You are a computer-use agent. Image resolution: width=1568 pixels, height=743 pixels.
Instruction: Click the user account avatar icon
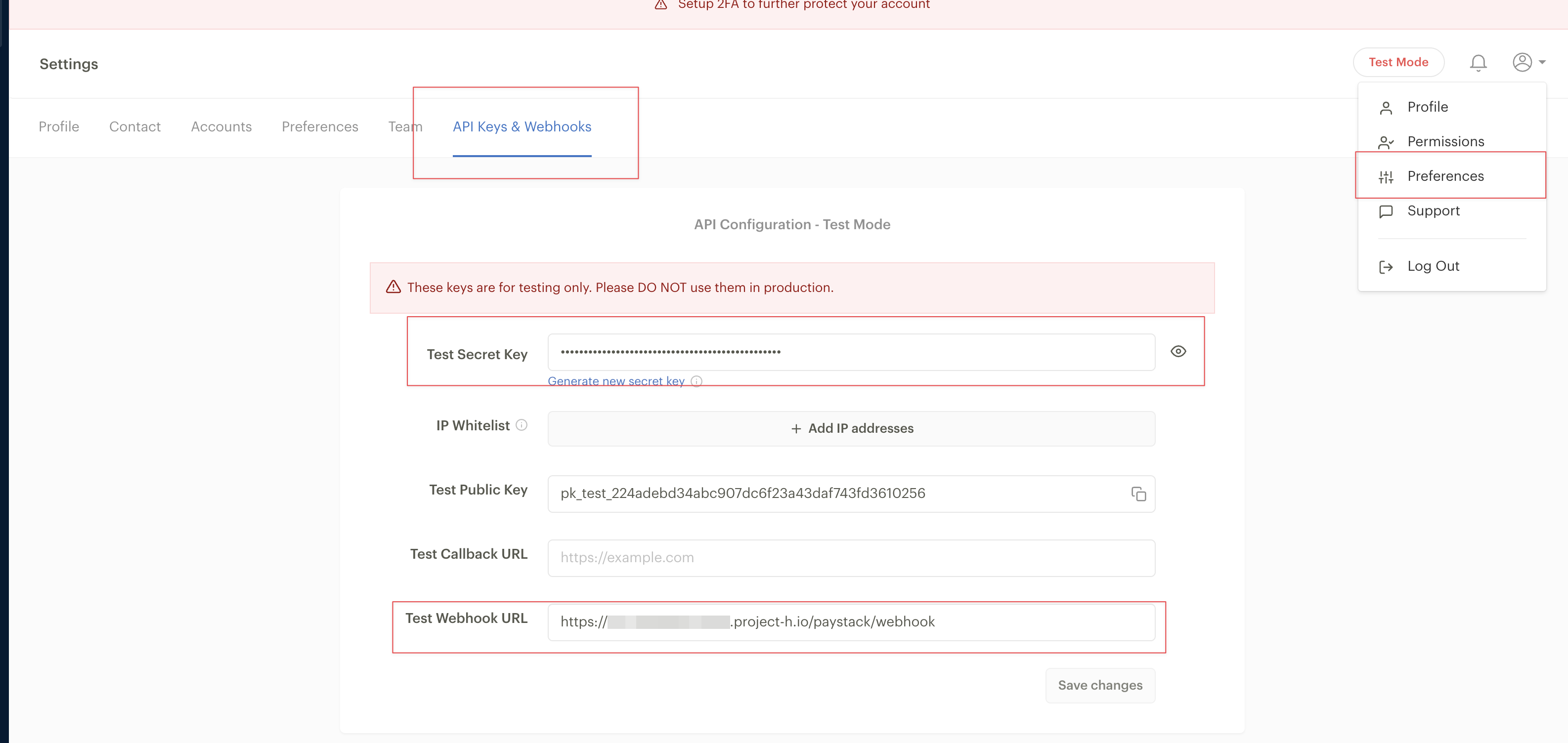point(1522,62)
